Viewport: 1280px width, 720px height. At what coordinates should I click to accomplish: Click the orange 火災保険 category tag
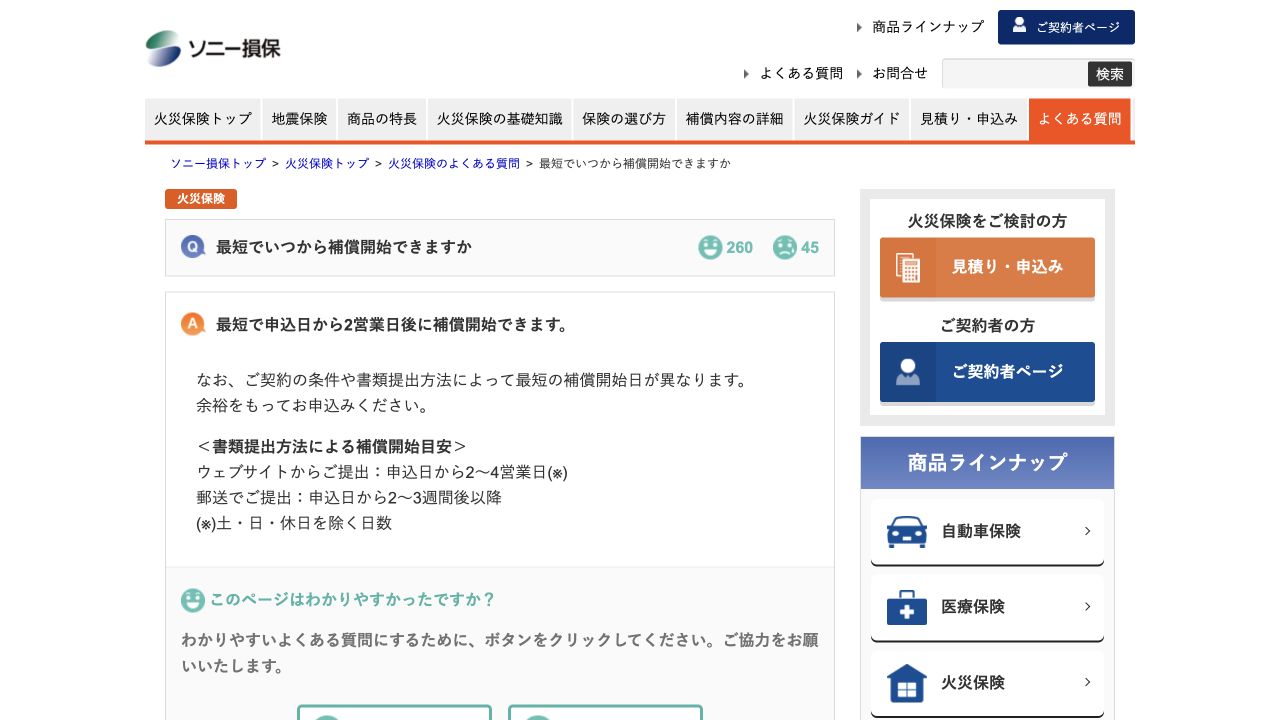pyautogui.click(x=201, y=199)
